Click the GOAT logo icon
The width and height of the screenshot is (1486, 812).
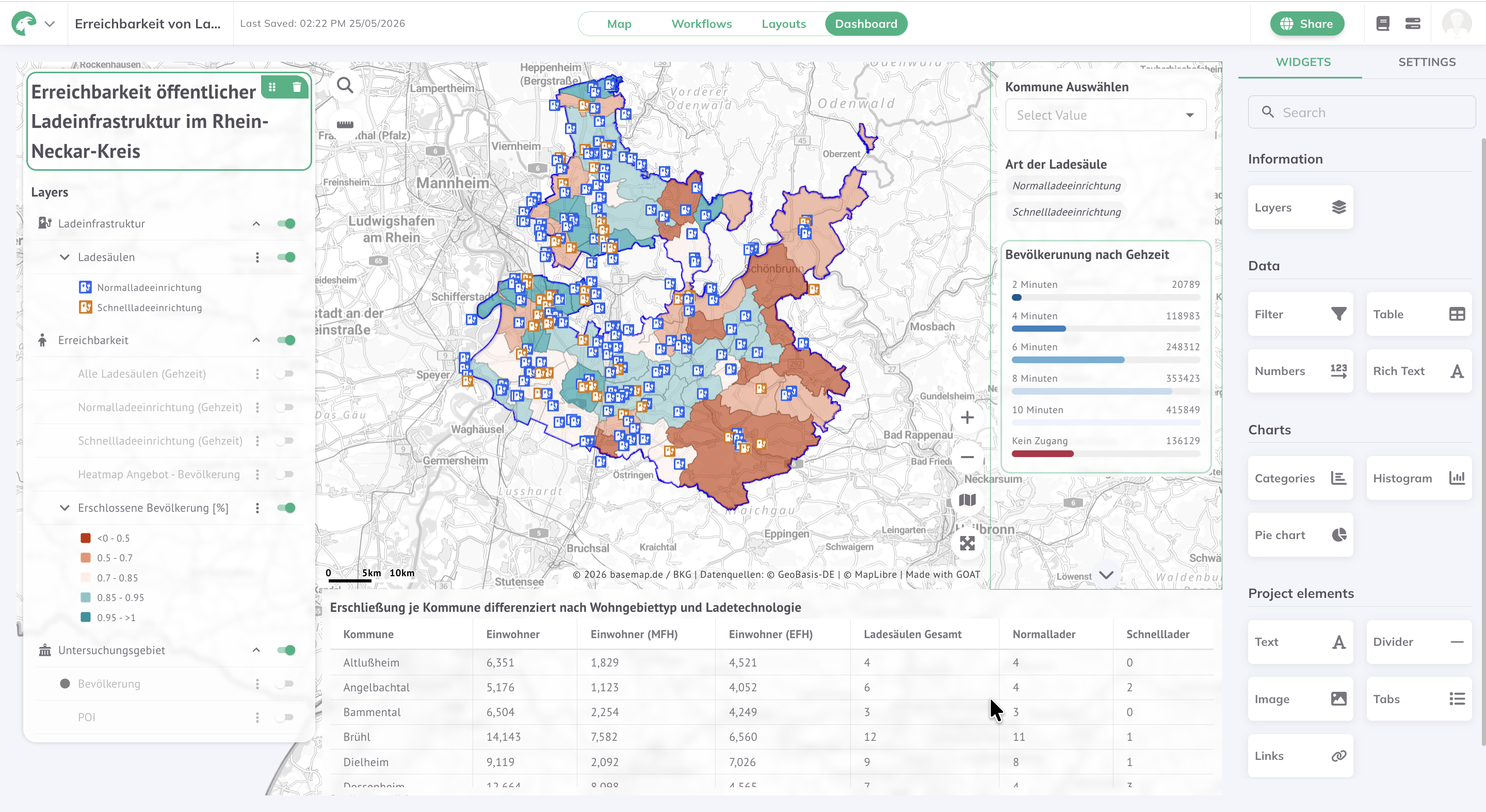(x=24, y=24)
